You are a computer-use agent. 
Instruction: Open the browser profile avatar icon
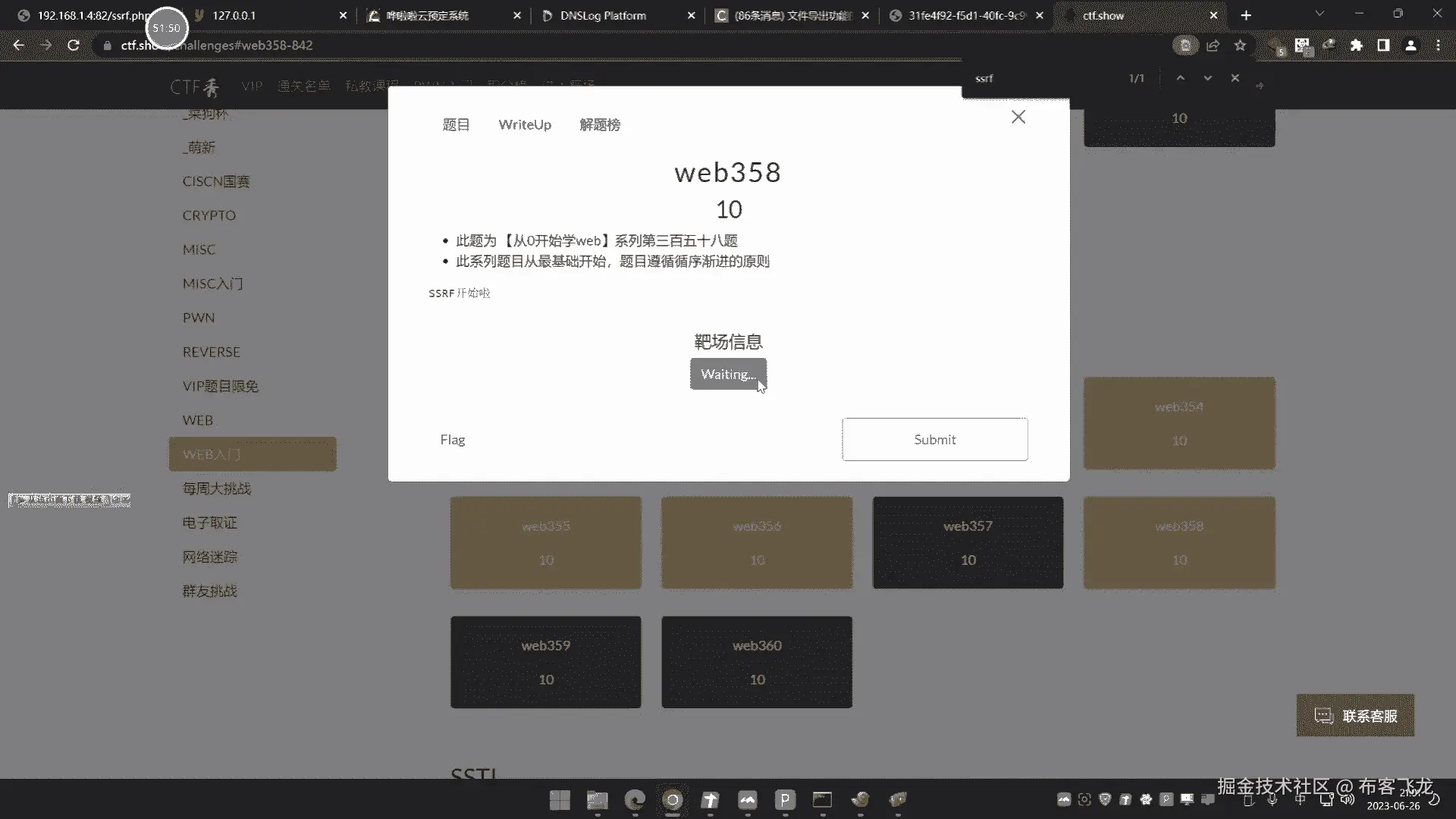(1410, 45)
